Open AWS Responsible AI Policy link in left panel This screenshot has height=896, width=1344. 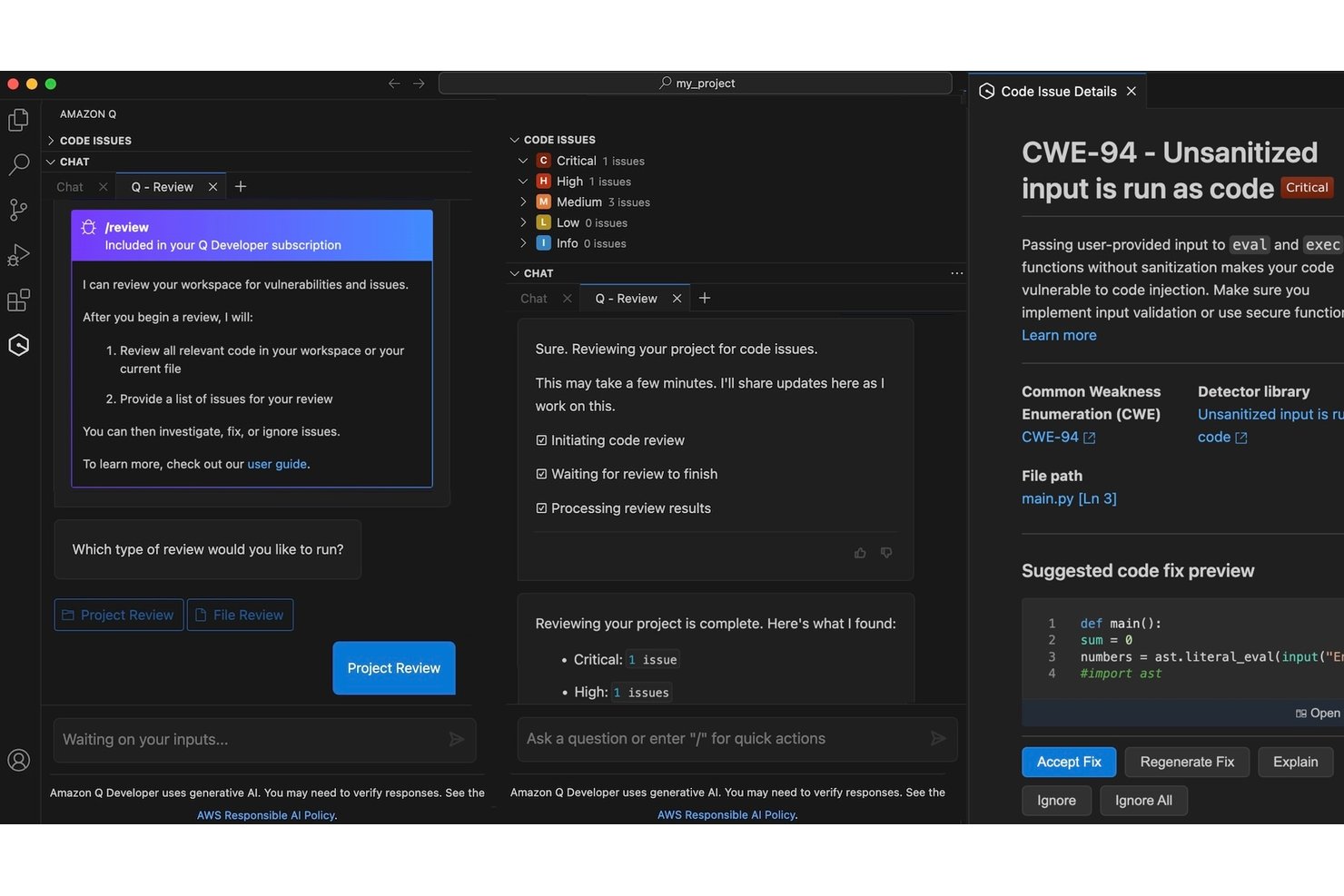[x=266, y=815]
